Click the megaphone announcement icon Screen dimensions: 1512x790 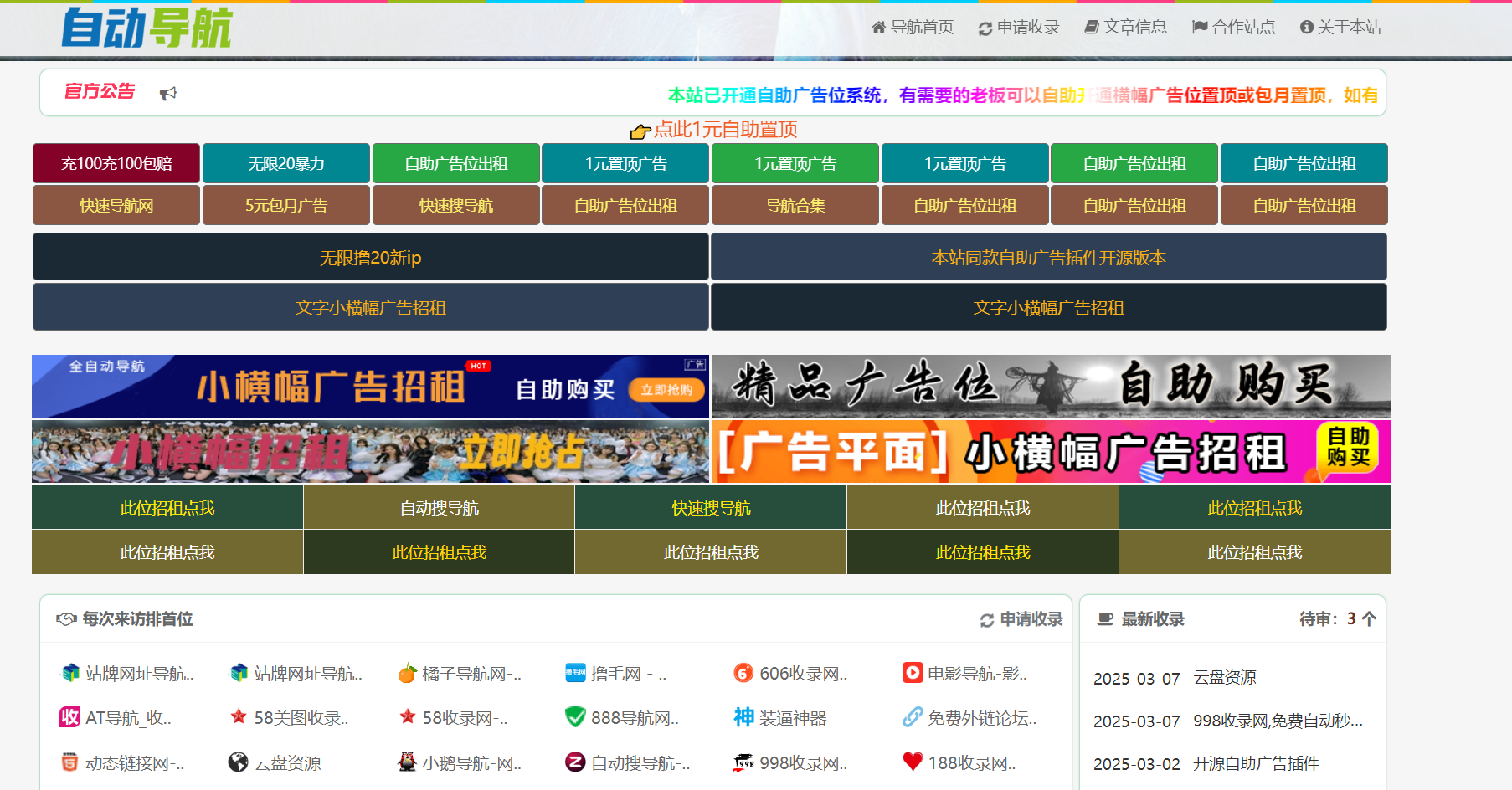click(x=168, y=93)
